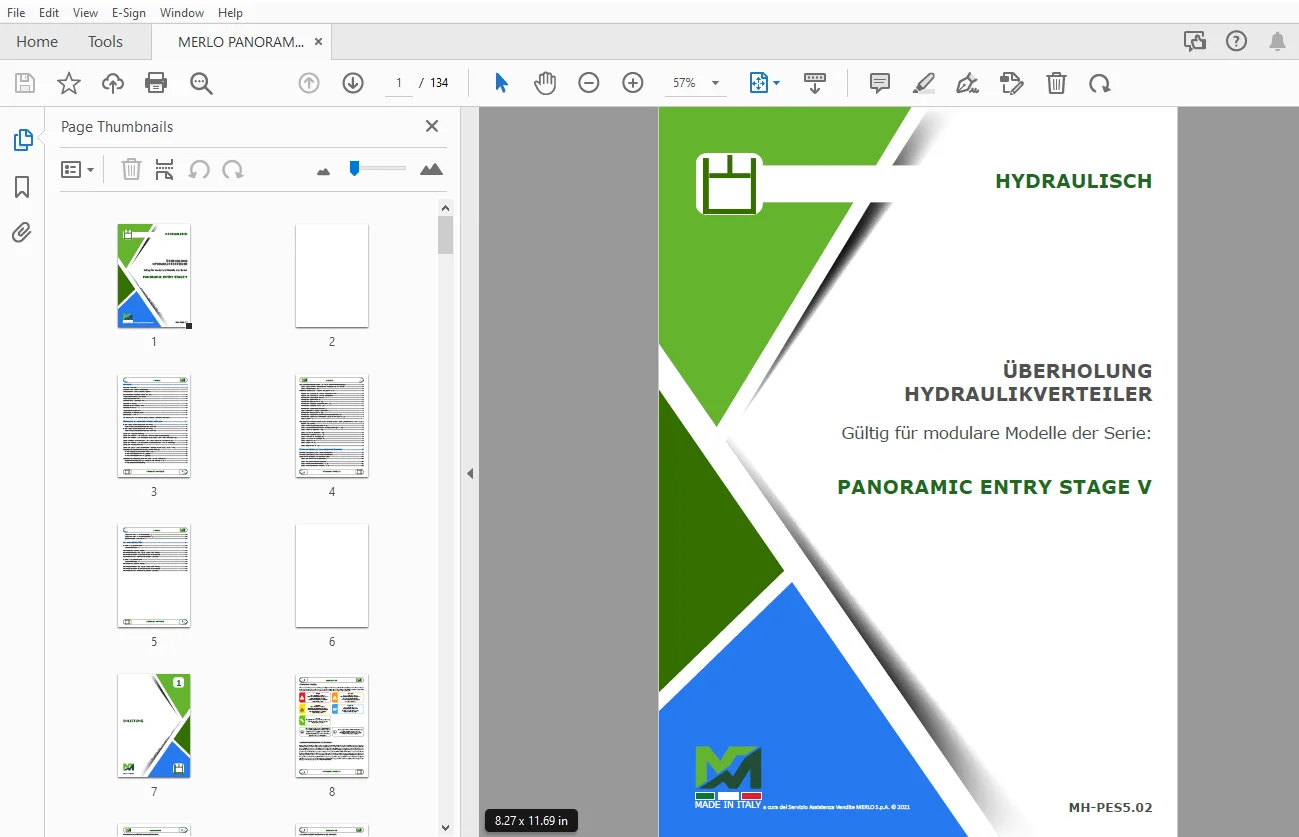Zoom out with the minus button
This screenshot has width=1299, height=837.
(589, 83)
